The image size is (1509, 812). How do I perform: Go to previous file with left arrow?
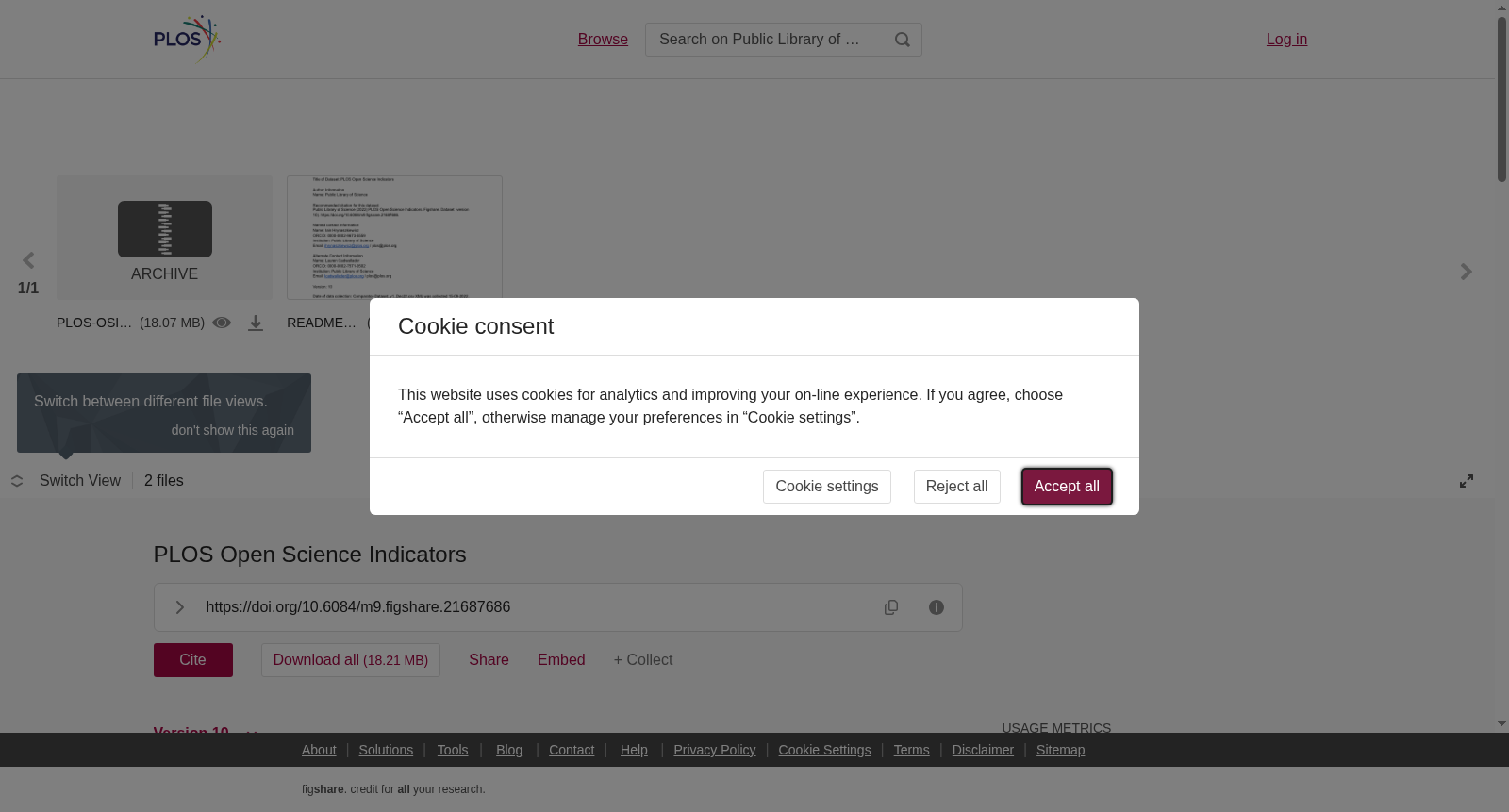point(28,260)
